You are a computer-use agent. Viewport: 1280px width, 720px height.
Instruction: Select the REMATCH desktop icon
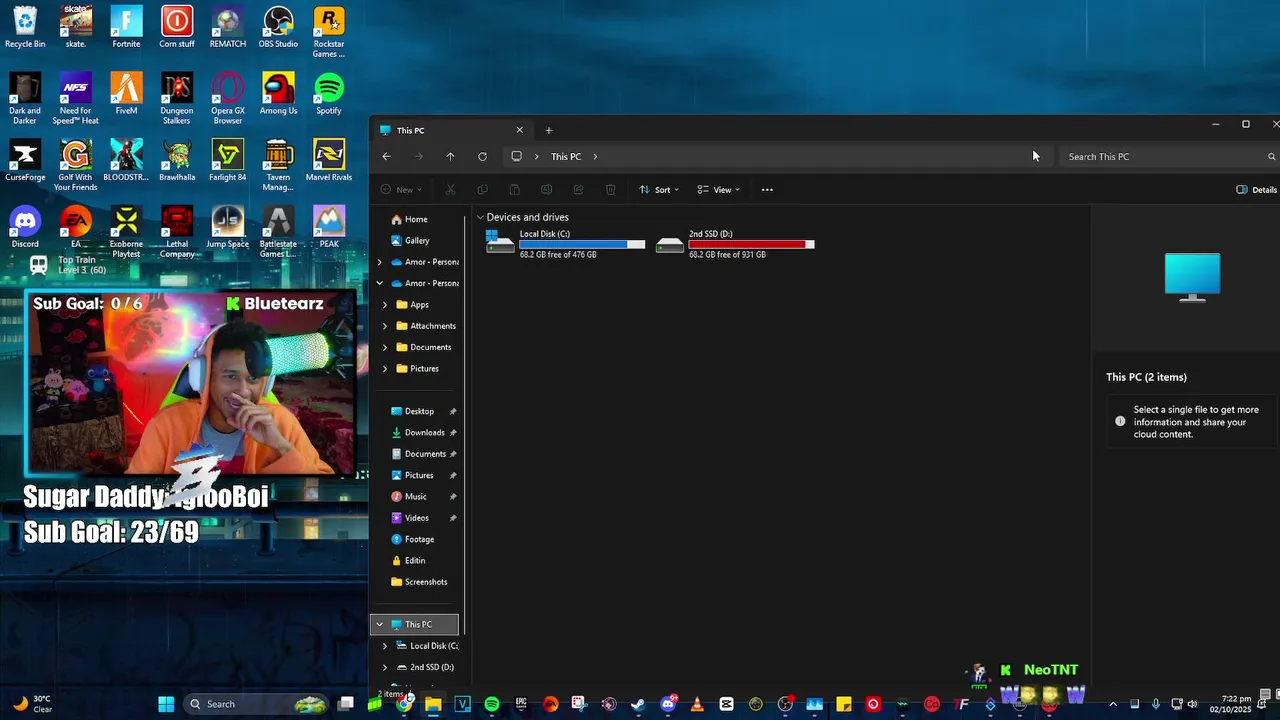[x=227, y=27]
